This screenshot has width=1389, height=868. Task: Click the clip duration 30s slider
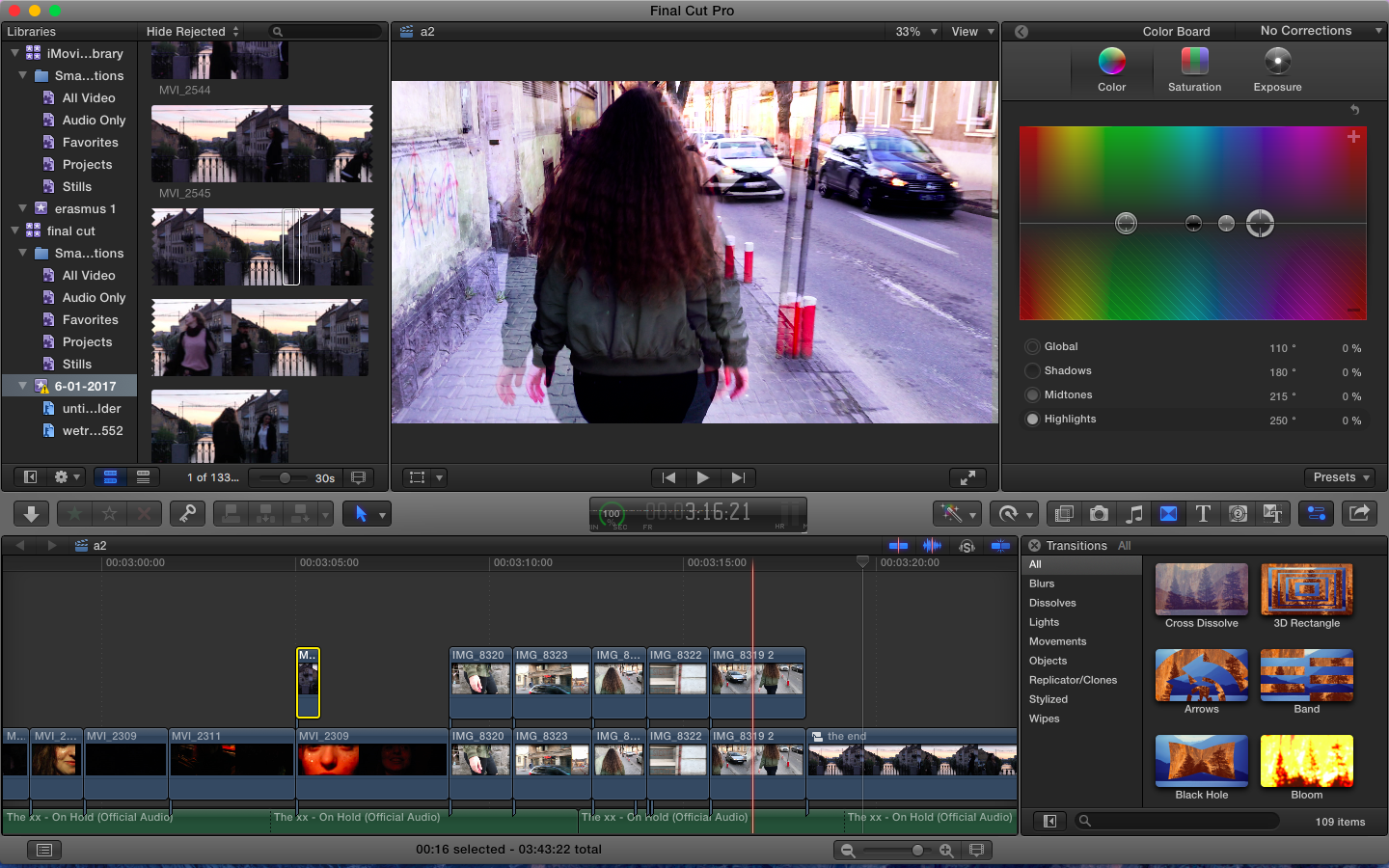(x=285, y=478)
